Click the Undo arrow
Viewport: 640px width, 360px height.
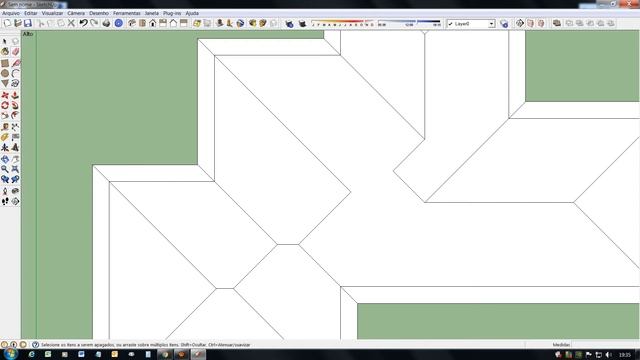(83, 23)
